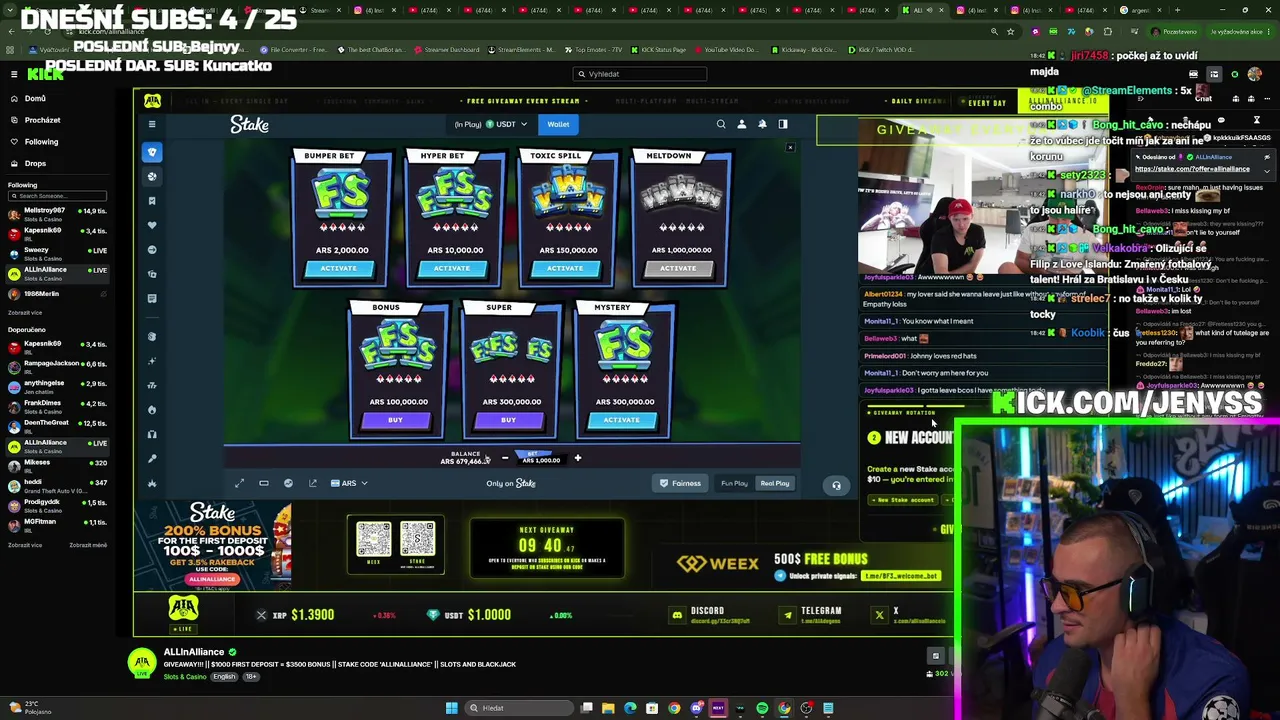Open live stats chart icon below game

(288, 483)
